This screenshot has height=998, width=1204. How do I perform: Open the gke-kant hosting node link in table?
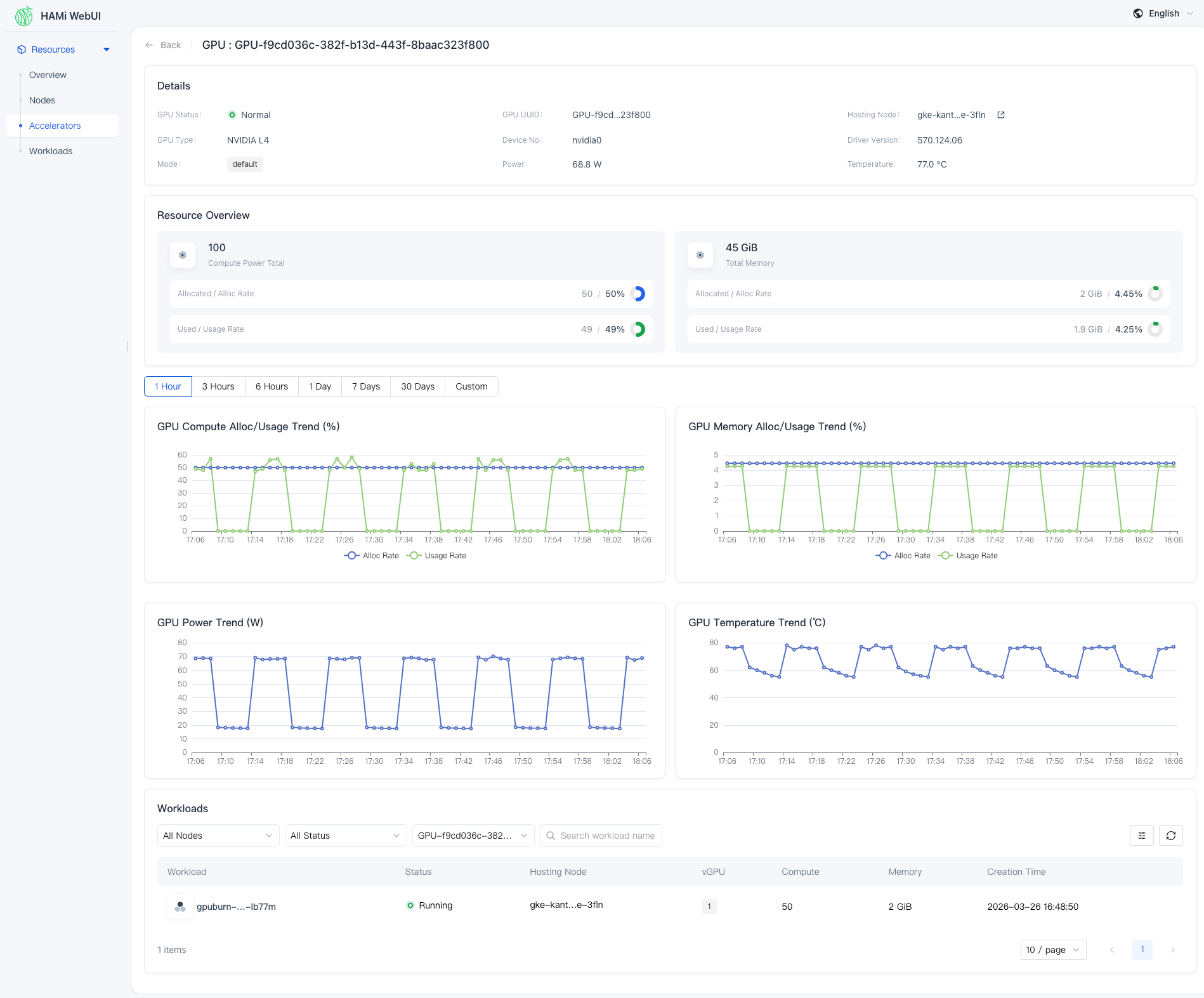click(566, 905)
